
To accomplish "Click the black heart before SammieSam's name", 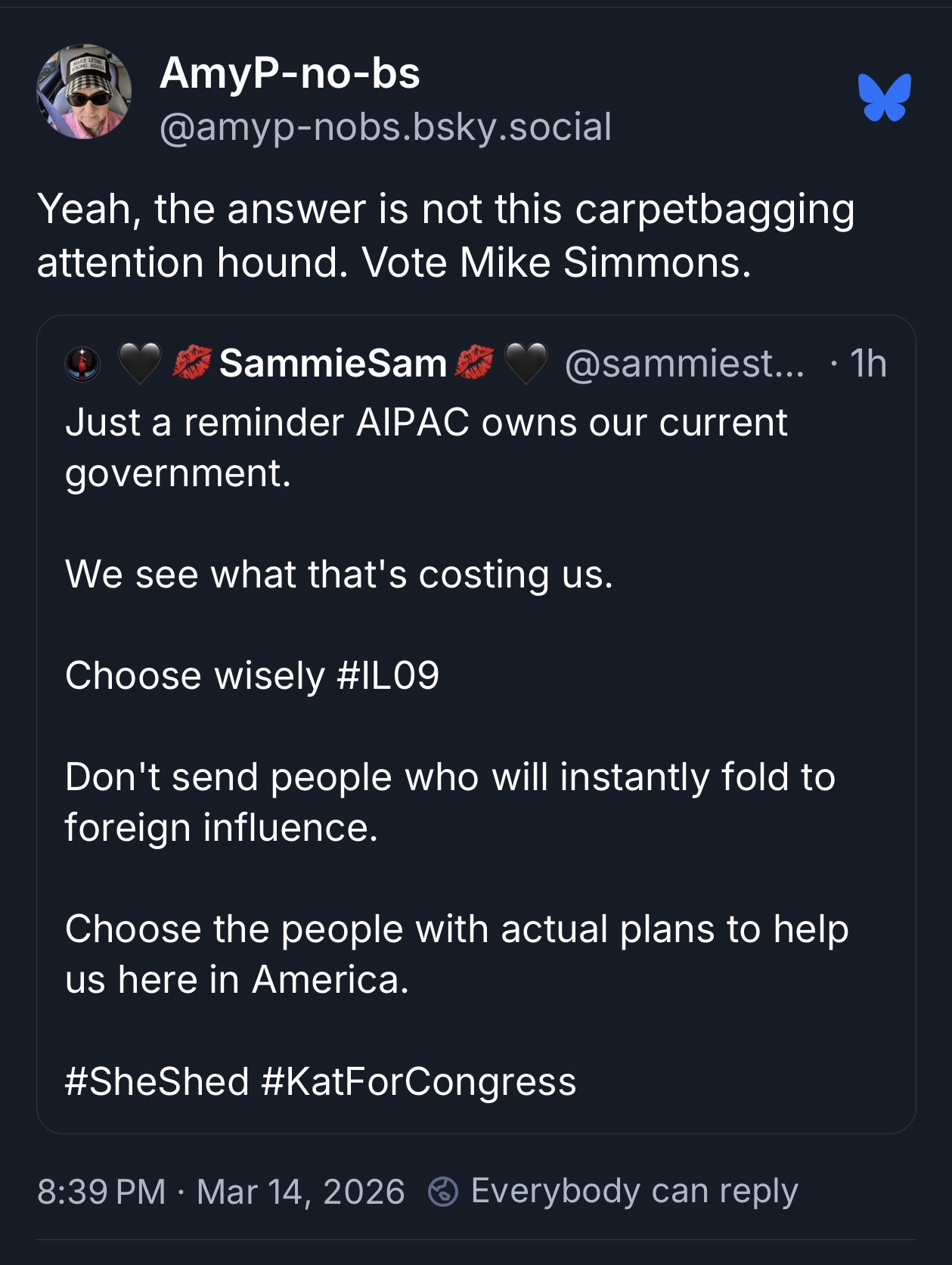I will pos(140,364).
